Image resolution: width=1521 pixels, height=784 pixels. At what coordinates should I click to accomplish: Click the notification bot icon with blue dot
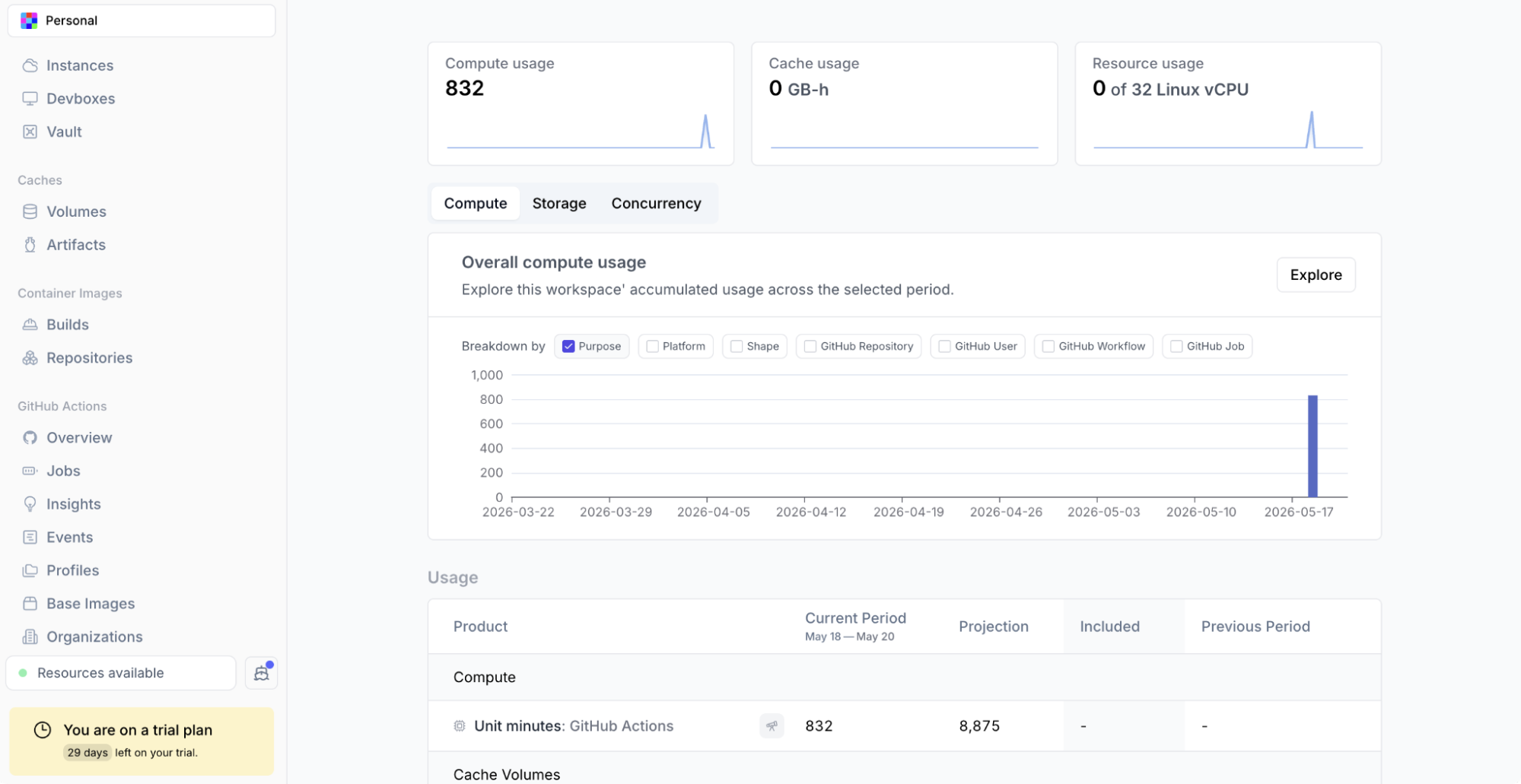click(262, 673)
